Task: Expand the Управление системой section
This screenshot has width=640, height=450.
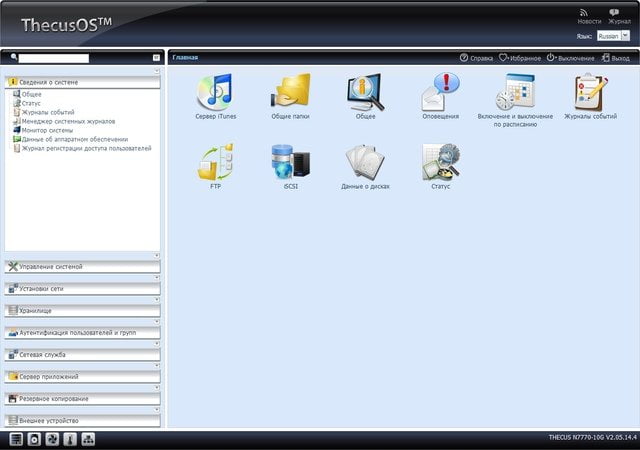Action: tap(82, 267)
